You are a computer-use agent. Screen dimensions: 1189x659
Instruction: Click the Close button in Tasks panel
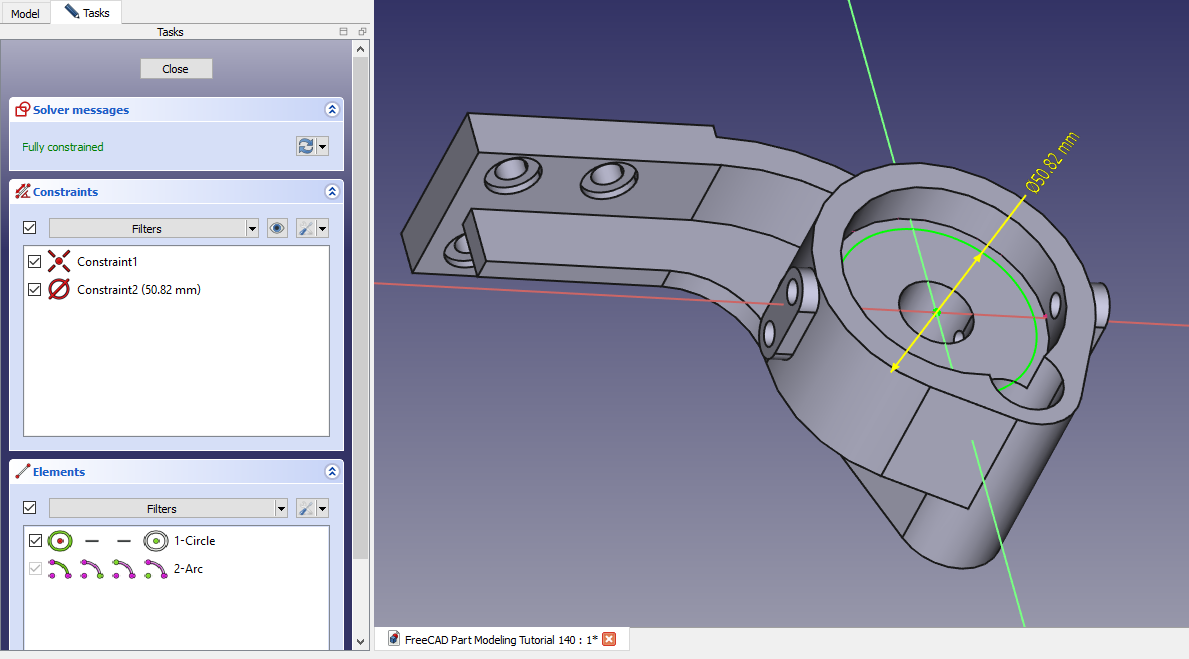pos(176,69)
